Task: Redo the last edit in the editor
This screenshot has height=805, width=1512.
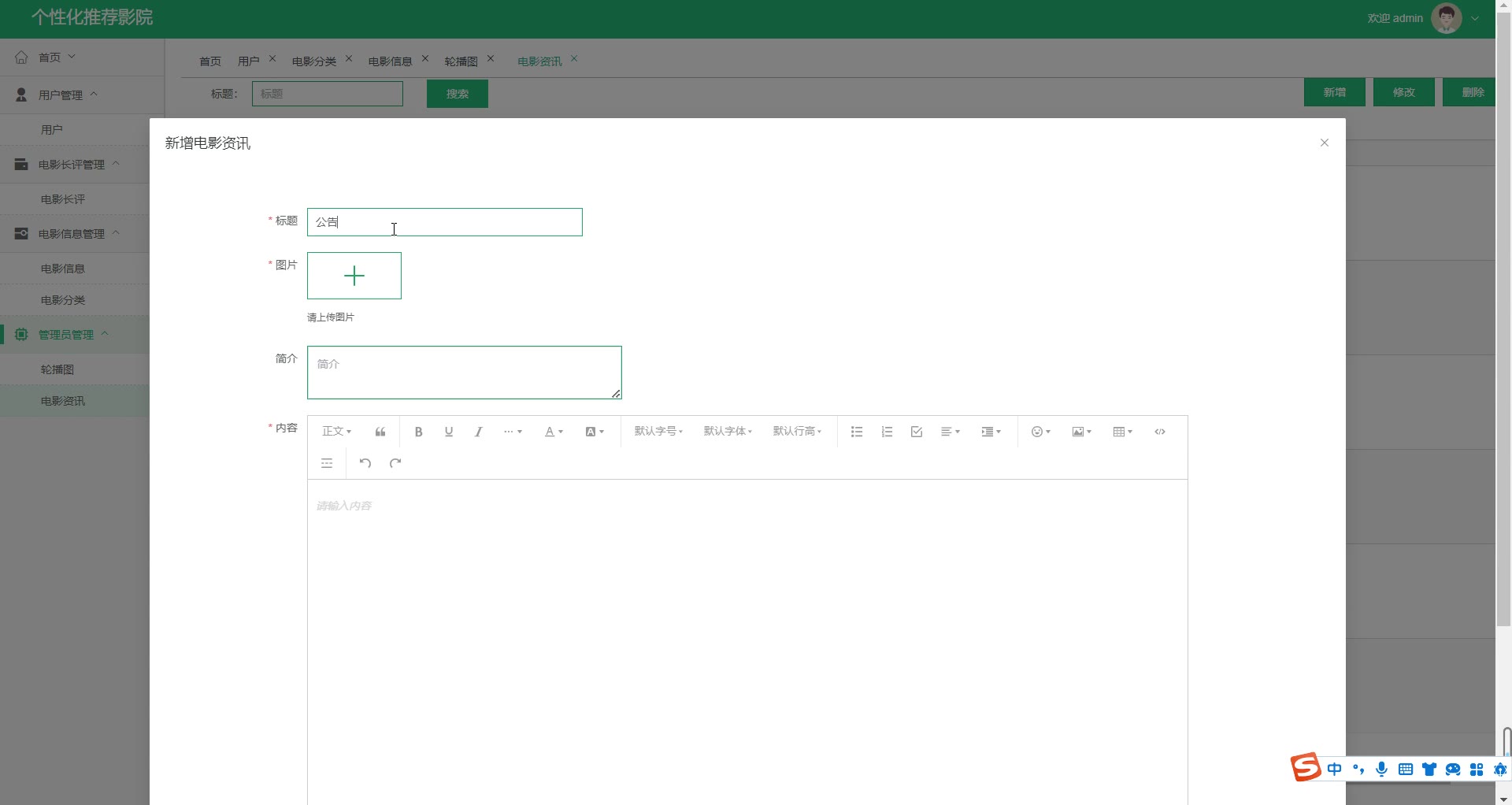Action: coord(395,463)
